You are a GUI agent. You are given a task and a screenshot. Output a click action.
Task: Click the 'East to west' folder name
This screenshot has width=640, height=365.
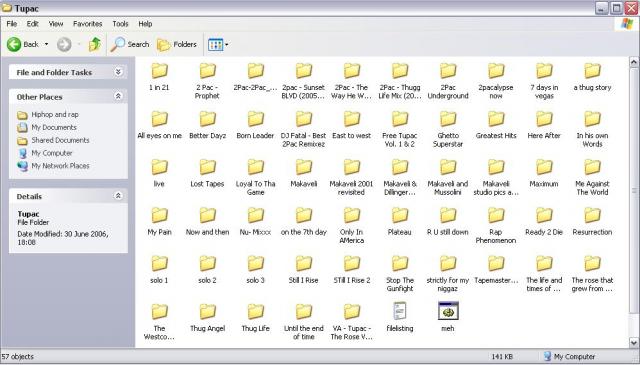351,136
